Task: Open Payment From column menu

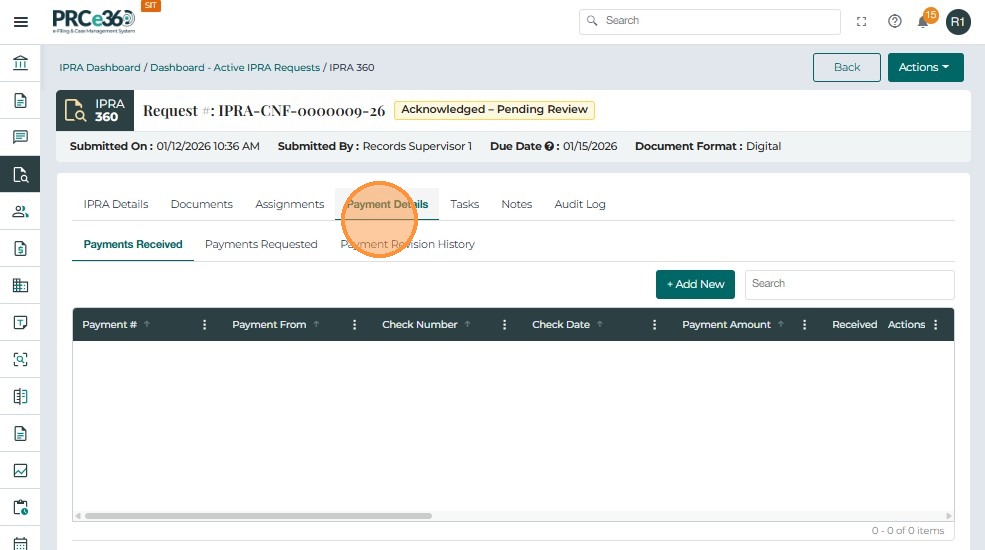Action: [x=354, y=325]
